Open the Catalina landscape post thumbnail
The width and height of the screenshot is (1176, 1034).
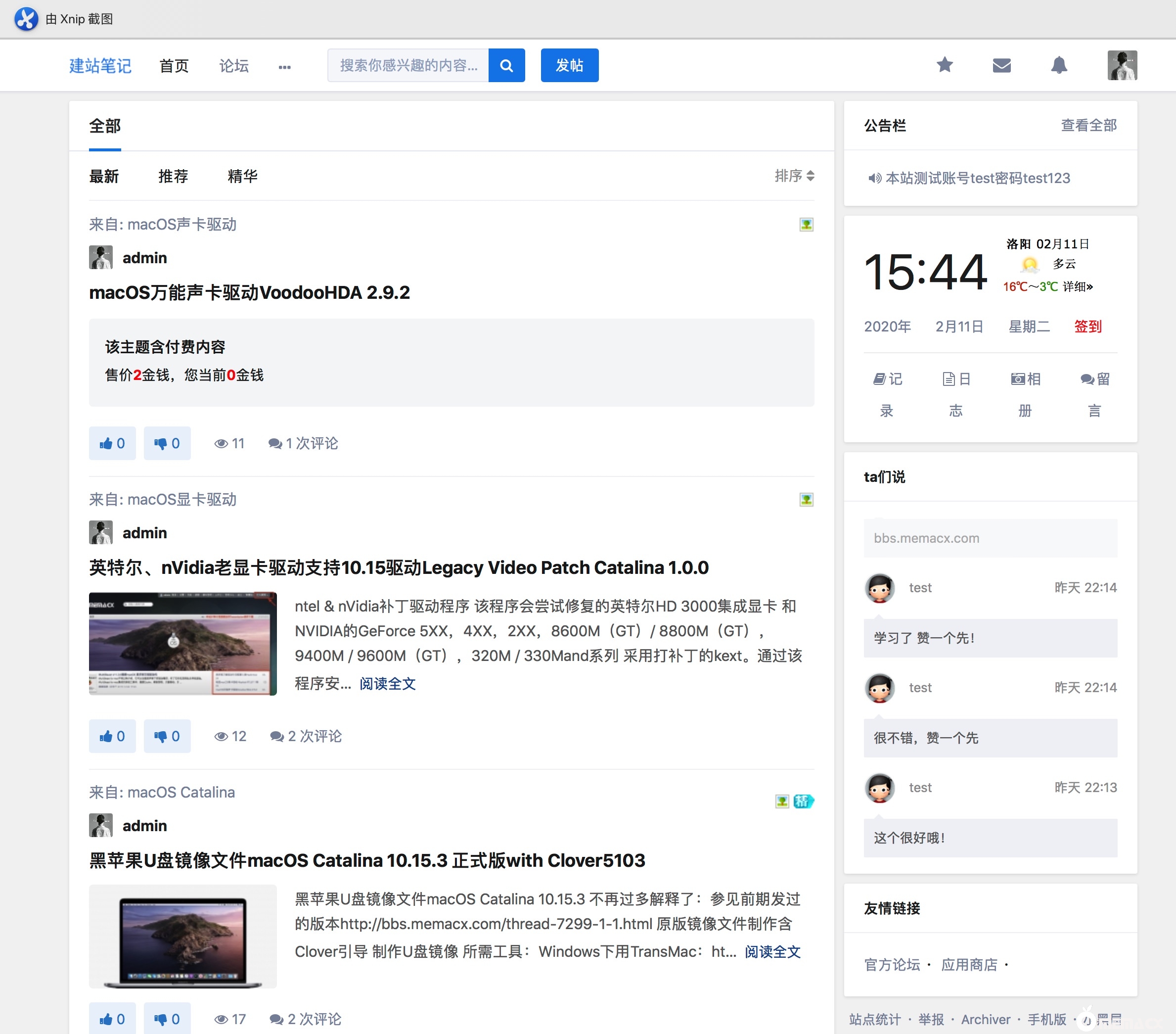pyautogui.click(x=182, y=643)
